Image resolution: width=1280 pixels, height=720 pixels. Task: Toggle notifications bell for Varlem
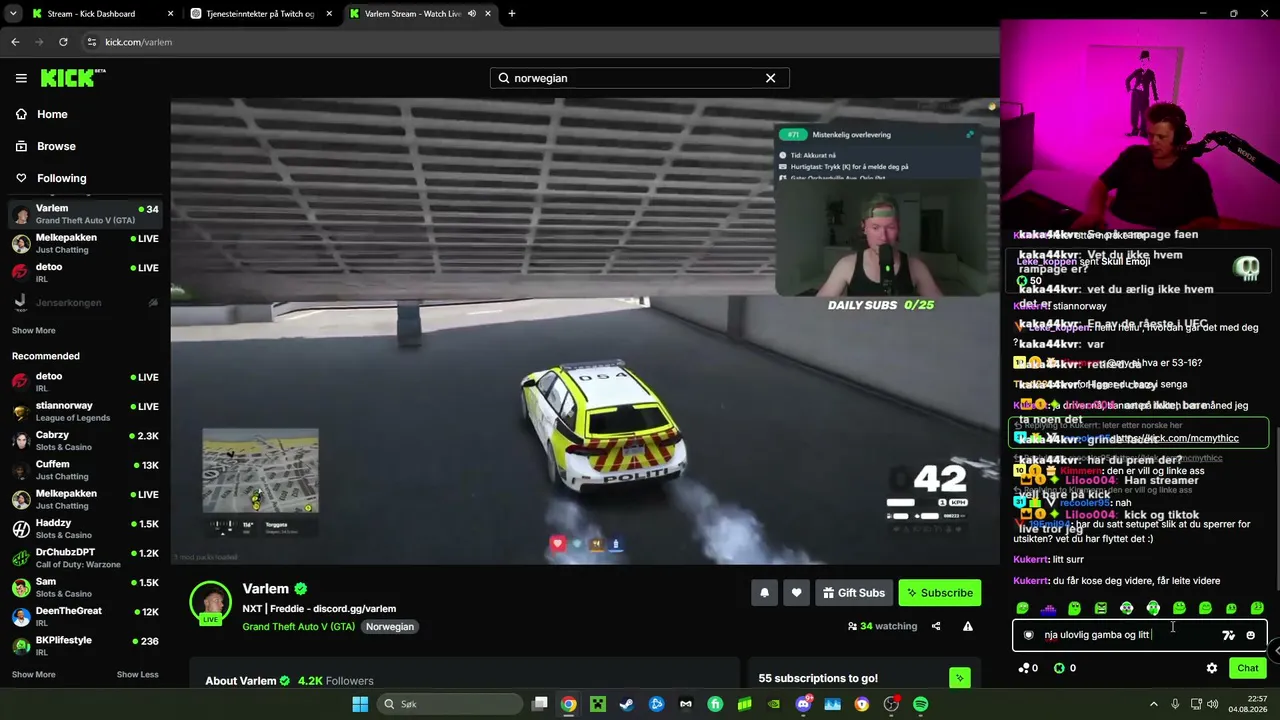pos(764,593)
